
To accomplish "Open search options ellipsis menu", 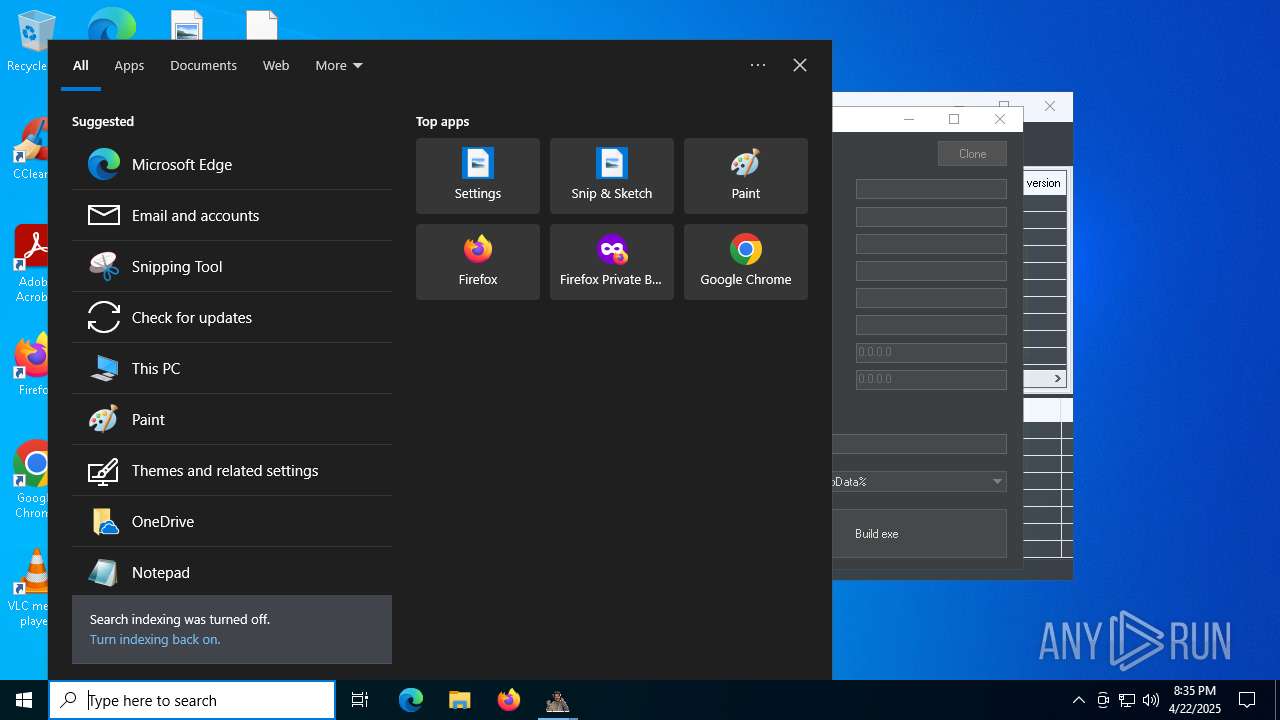I will [x=758, y=65].
